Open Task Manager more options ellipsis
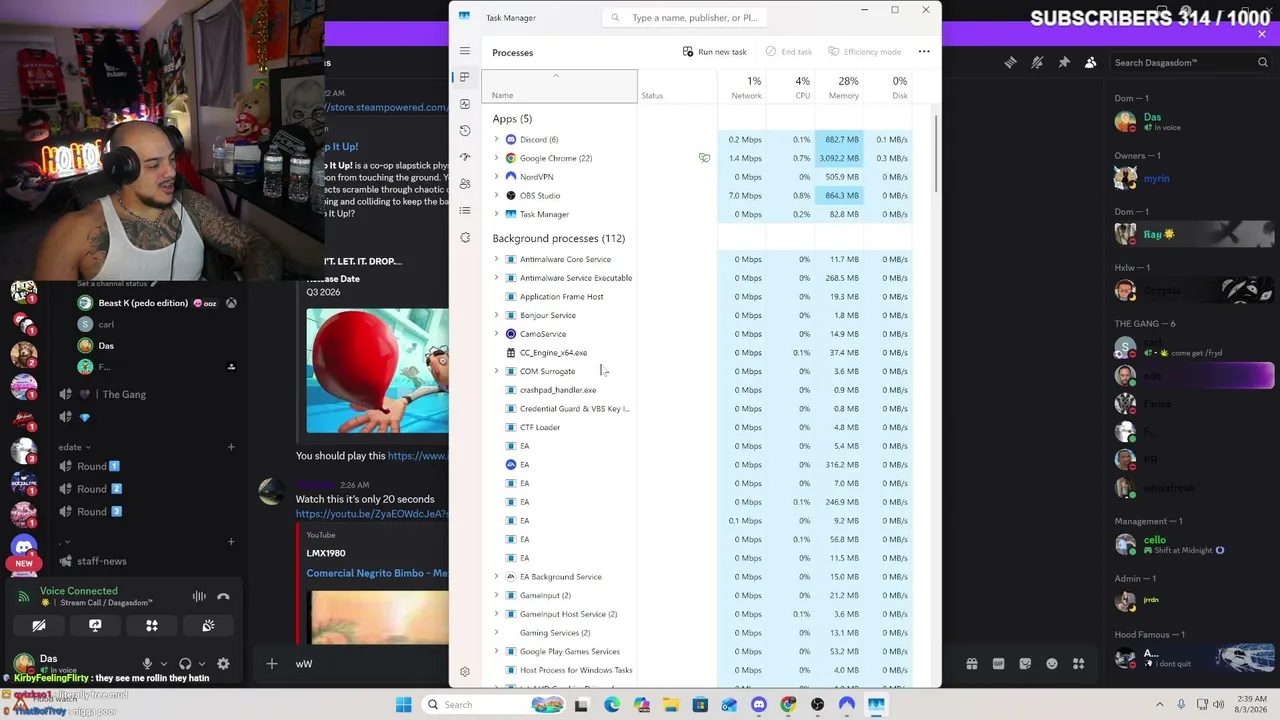This screenshot has width=1280, height=720. click(924, 52)
